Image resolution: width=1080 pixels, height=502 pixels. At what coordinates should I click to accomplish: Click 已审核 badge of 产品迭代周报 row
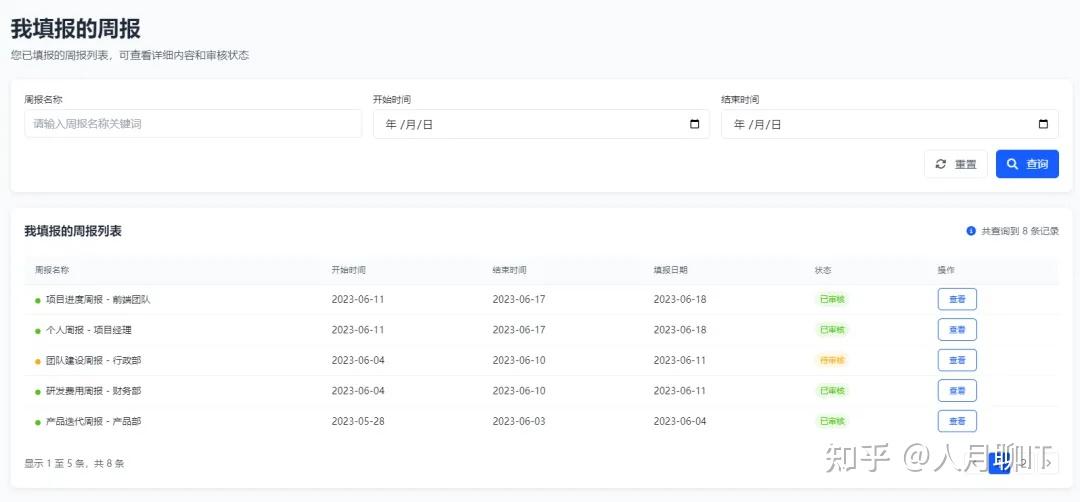(832, 421)
